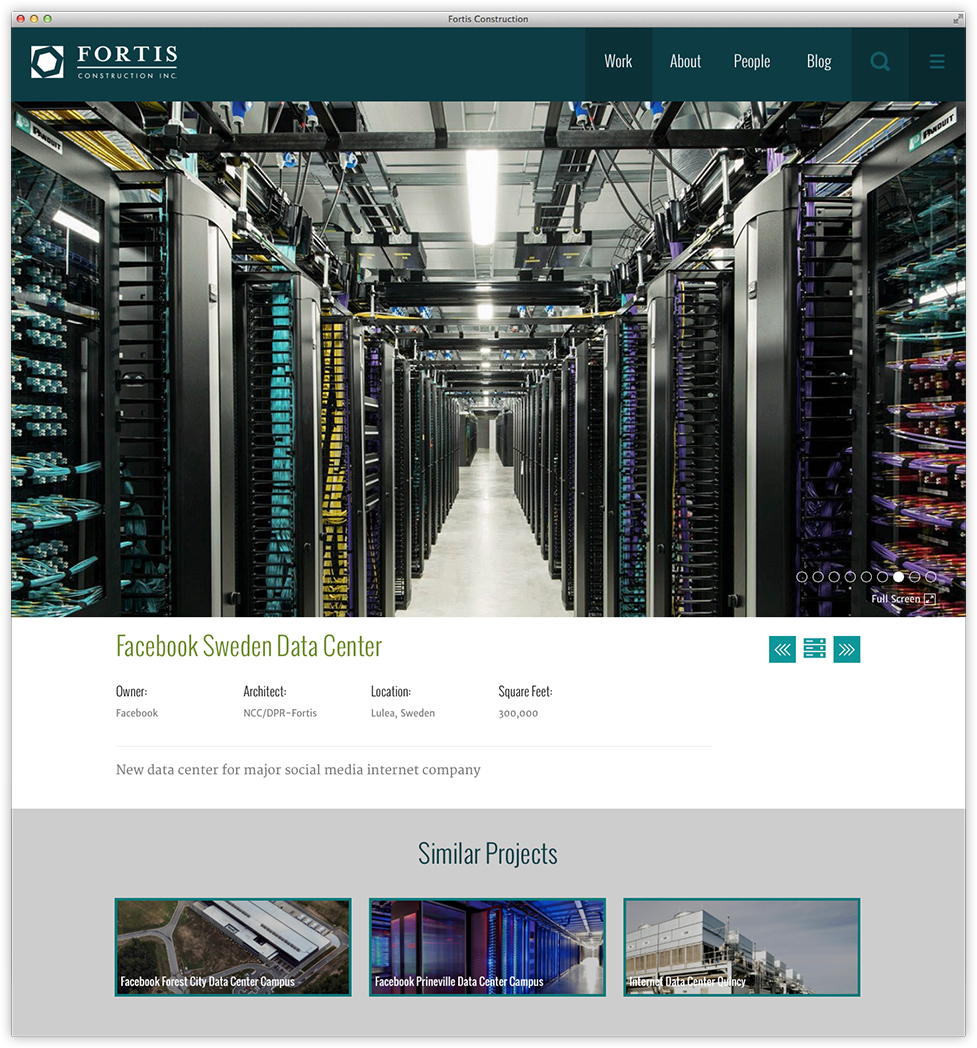Open Facebook Forest City Data Center Campus project
The width and height of the screenshot is (977, 1048).
pyautogui.click(x=233, y=947)
